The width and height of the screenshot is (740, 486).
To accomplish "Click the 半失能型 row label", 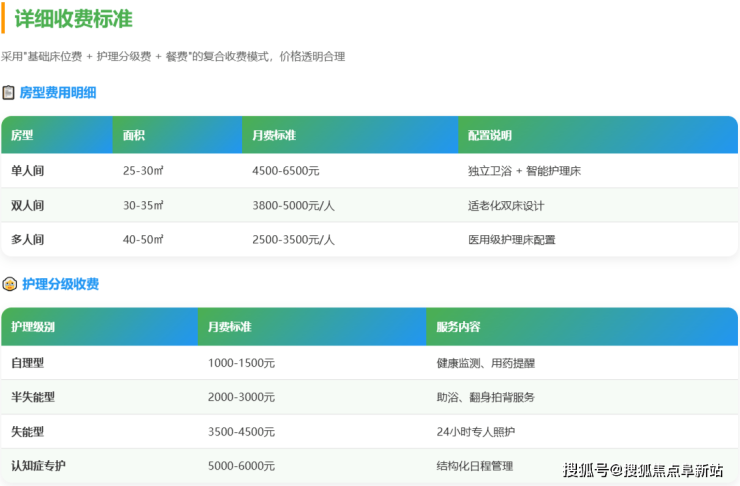I will pos(33,397).
